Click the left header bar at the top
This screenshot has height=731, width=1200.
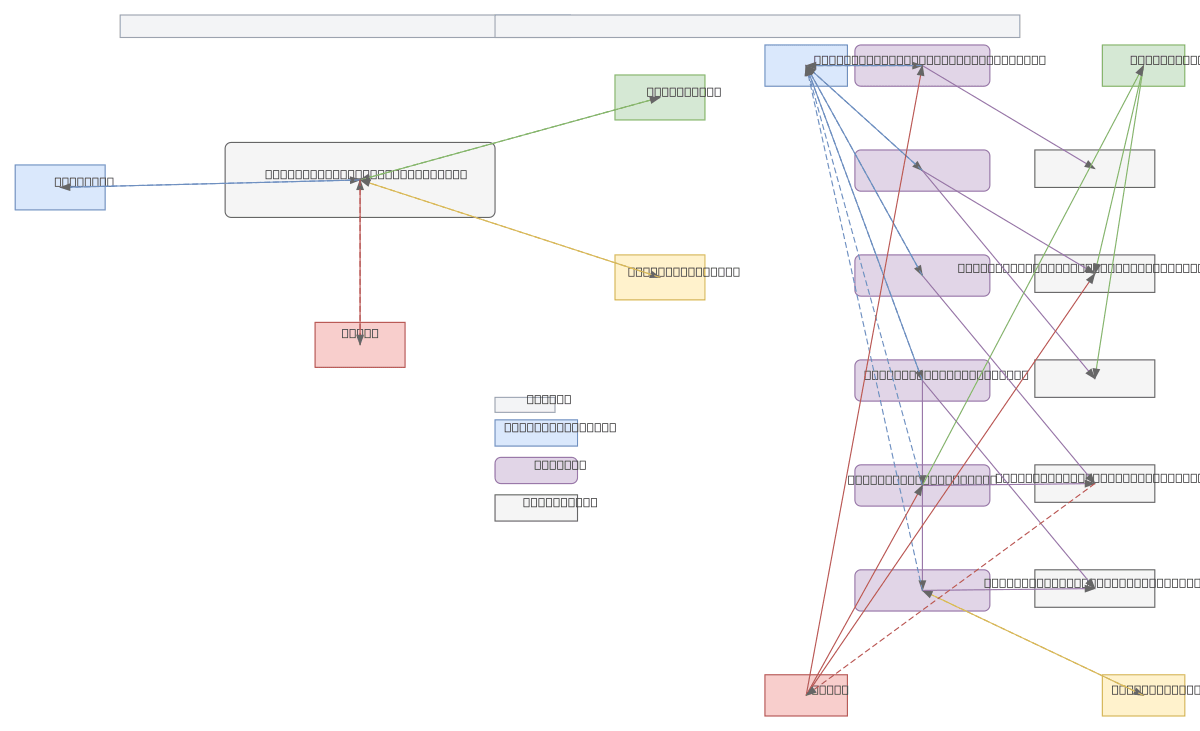tap(307, 26)
